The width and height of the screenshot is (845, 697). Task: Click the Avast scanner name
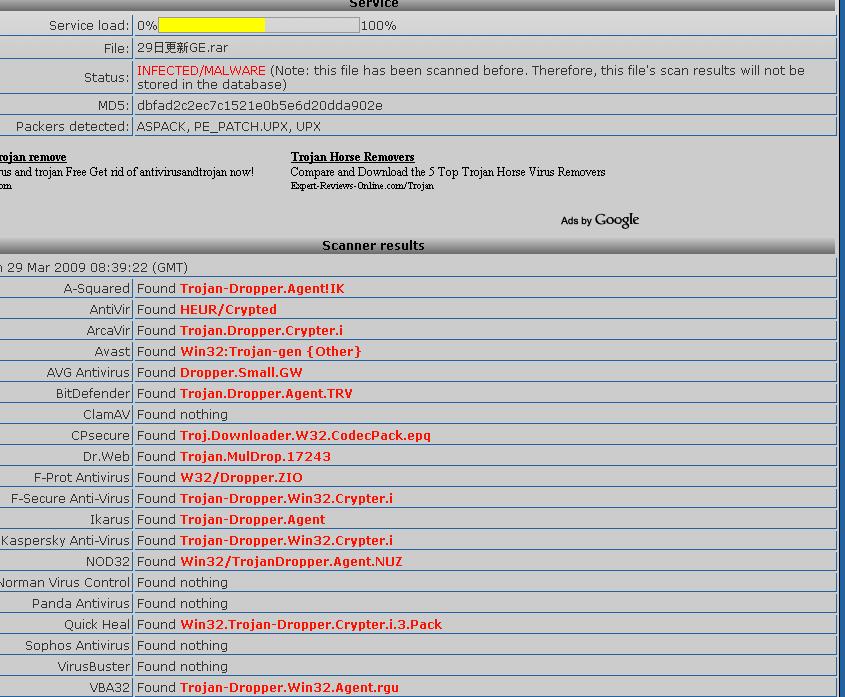tap(112, 352)
